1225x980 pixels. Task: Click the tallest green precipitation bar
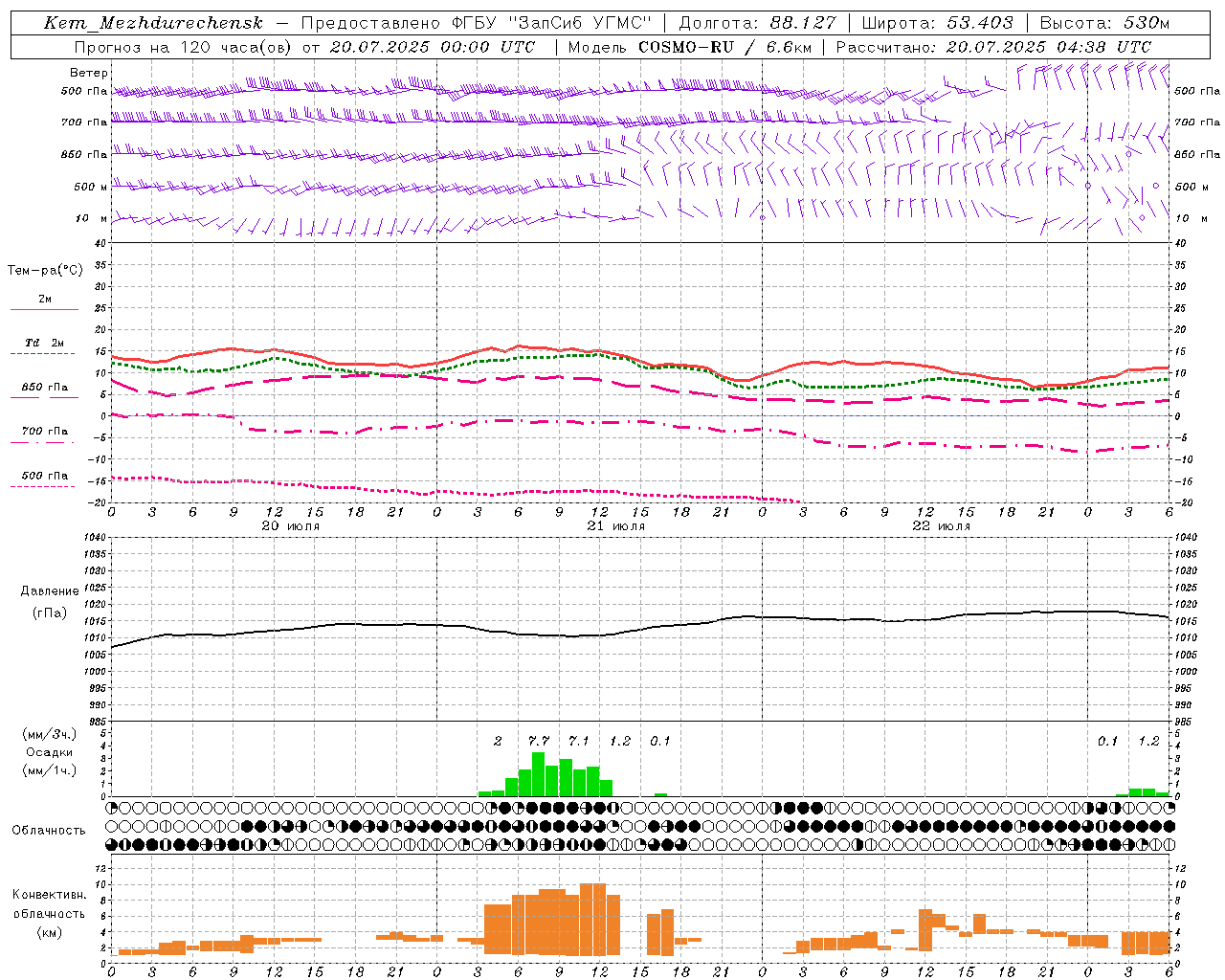point(539,774)
